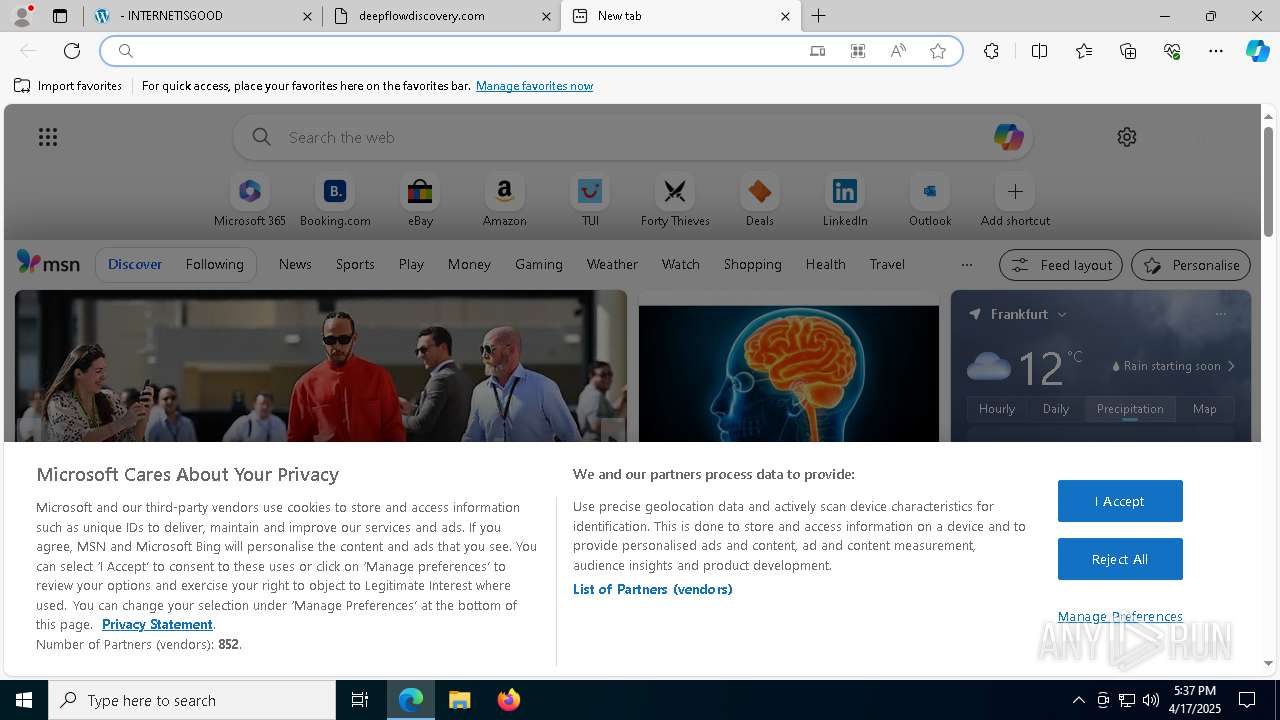Open the Extensions puzzle icon
Screen dimensions: 1280x720
(x=991, y=51)
